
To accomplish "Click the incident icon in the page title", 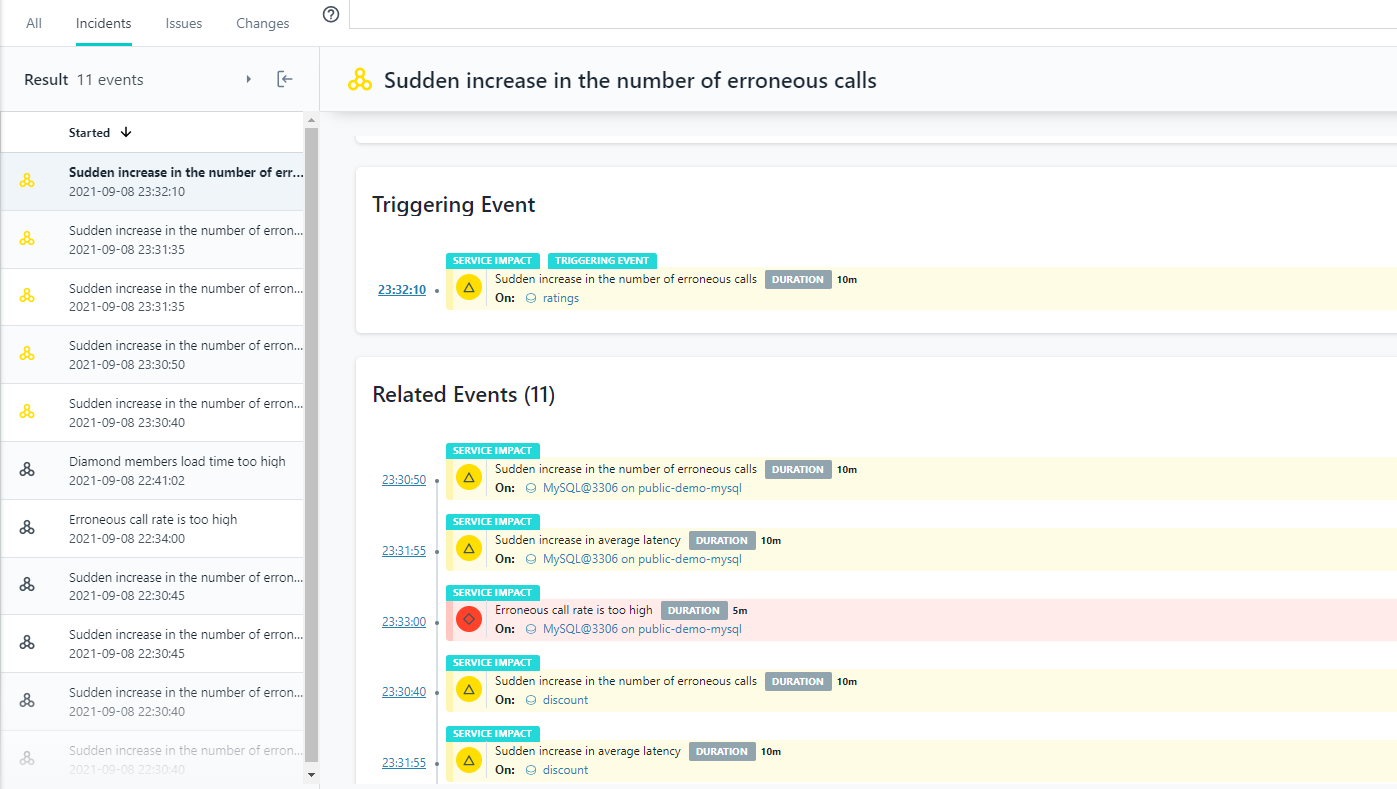I will click(360, 80).
